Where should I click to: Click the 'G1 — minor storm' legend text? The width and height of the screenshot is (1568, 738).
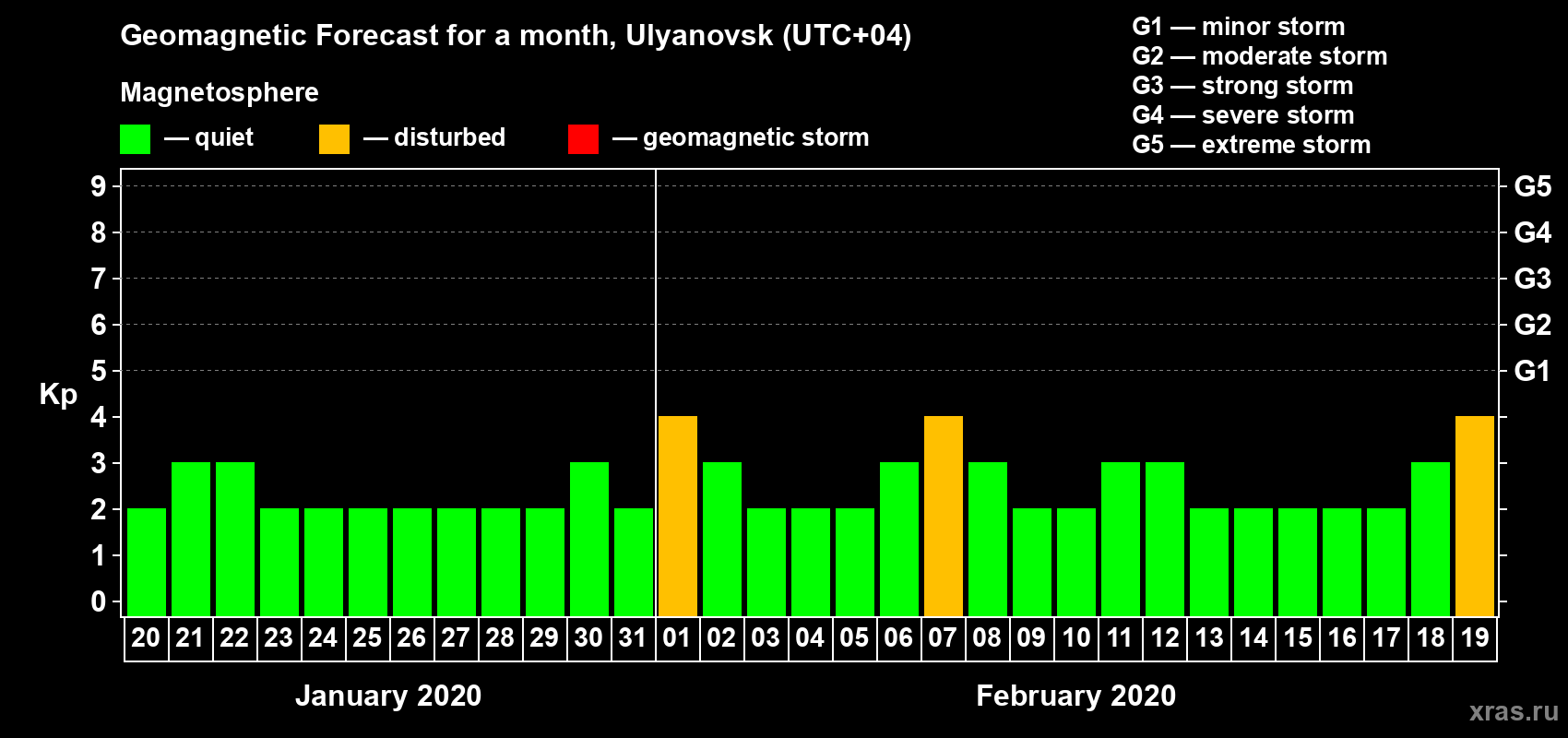(x=1239, y=27)
